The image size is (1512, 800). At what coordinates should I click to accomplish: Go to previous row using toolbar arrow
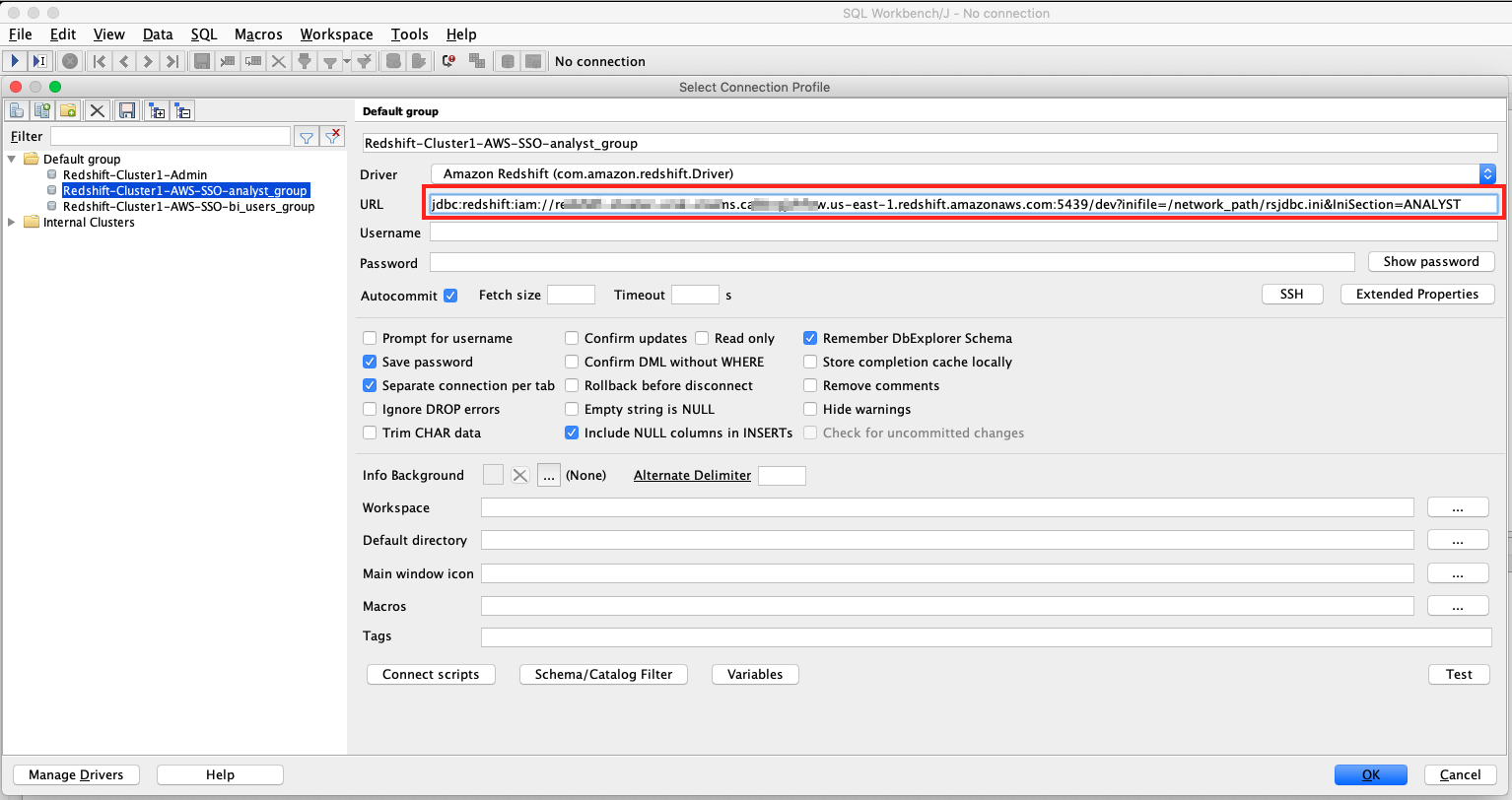point(123,61)
